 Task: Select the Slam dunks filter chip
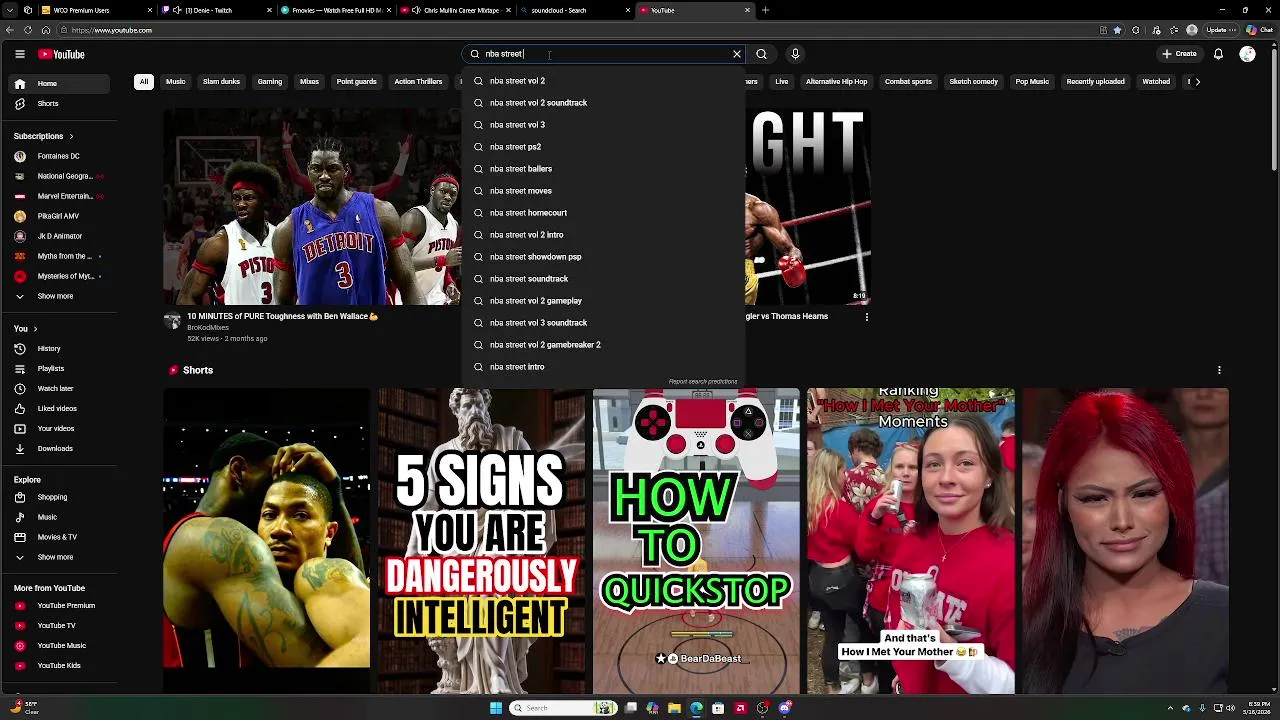pos(221,82)
